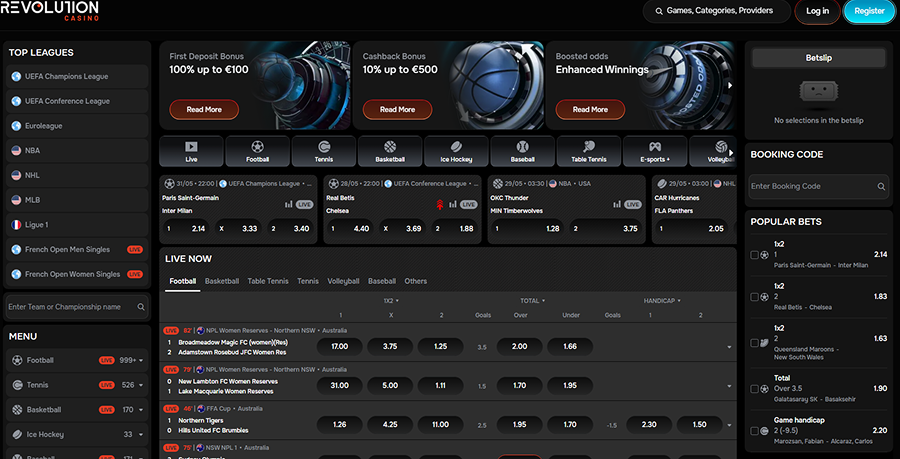Expand the Tennis menu item
900x459 pixels.
(141, 386)
